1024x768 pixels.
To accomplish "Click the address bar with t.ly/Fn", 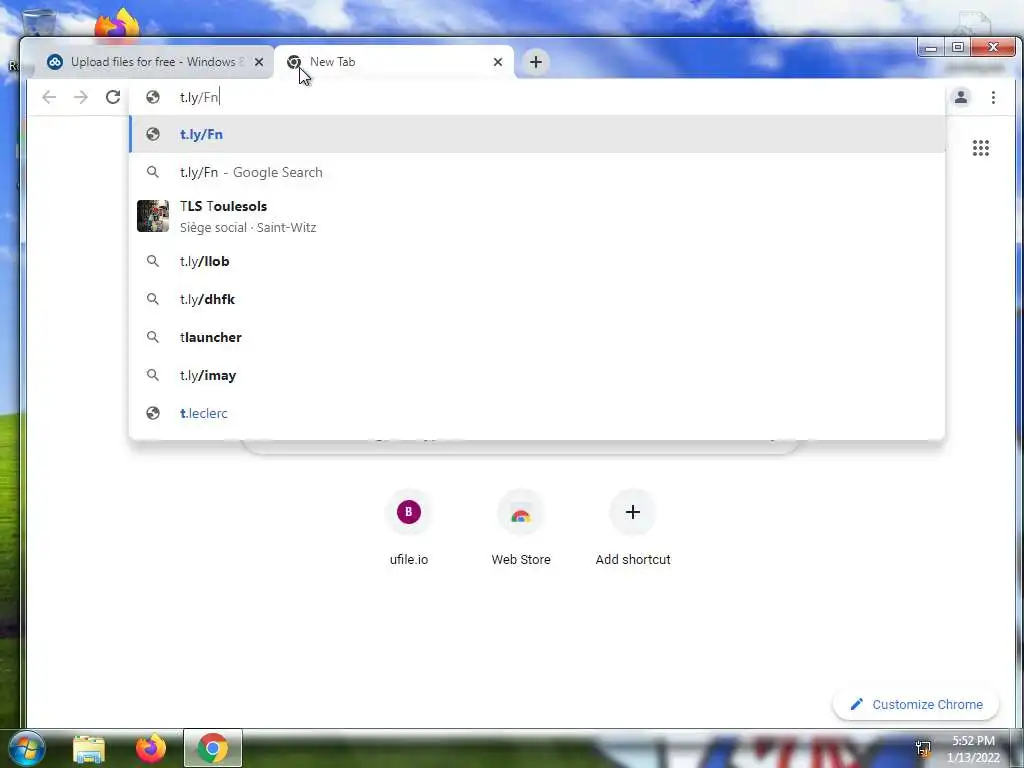I will tap(537, 97).
